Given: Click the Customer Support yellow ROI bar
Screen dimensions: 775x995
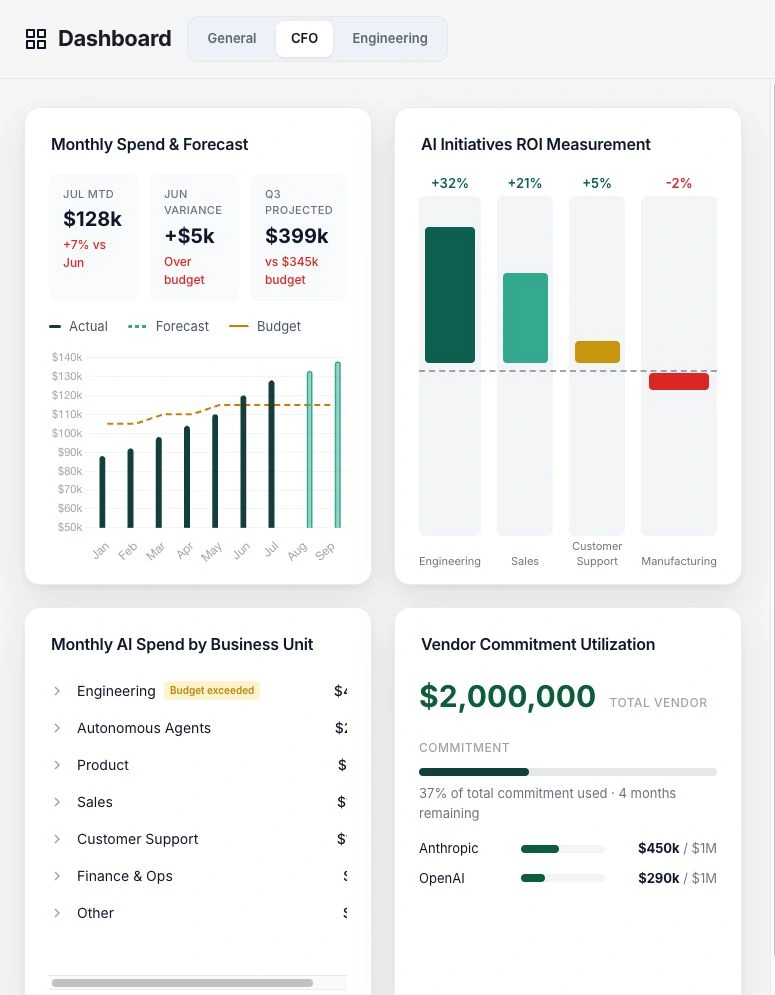Looking at the screenshot, I should click(597, 352).
